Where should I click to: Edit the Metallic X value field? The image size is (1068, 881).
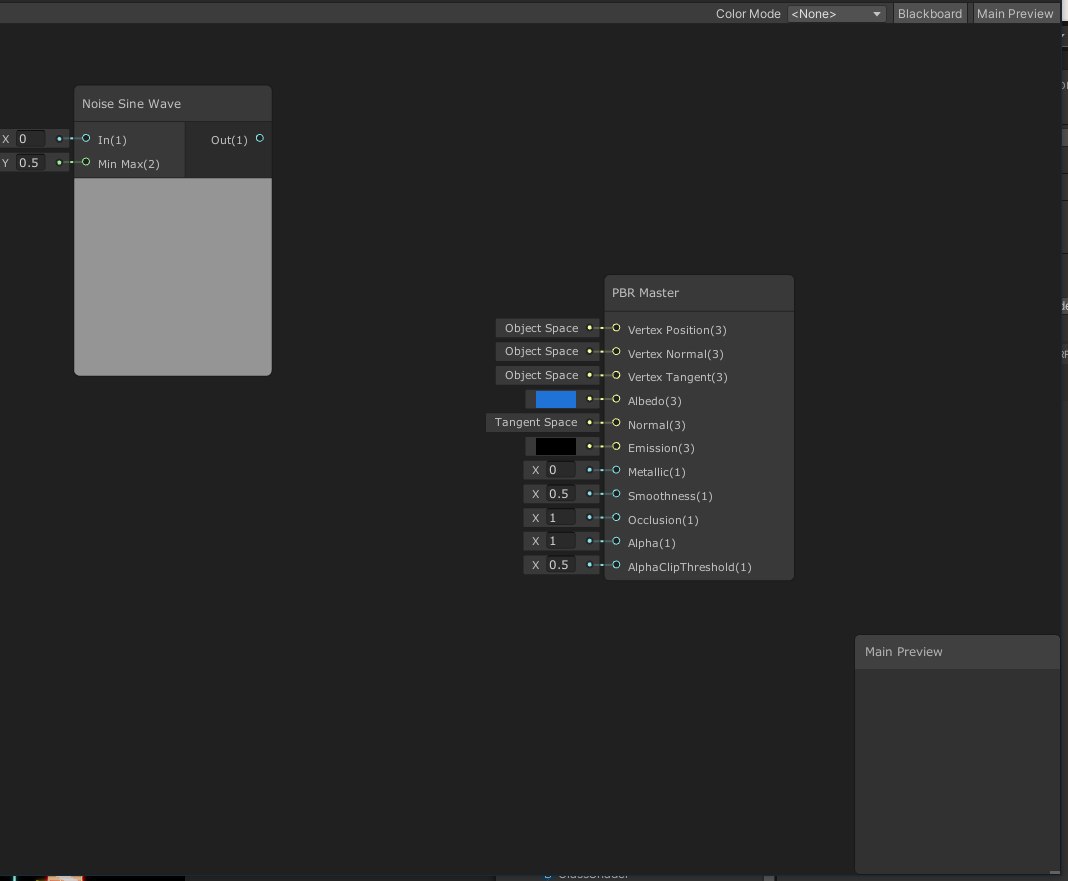point(561,470)
